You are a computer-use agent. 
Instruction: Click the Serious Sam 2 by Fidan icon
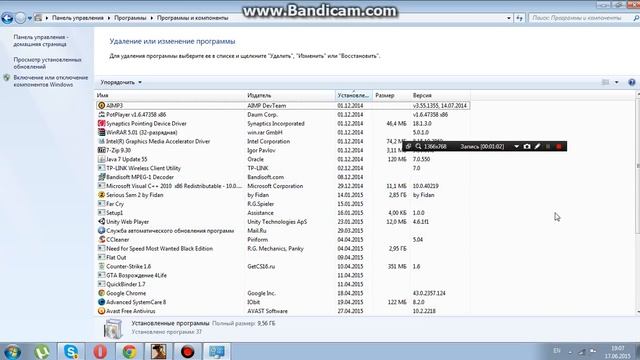tap(101, 195)
